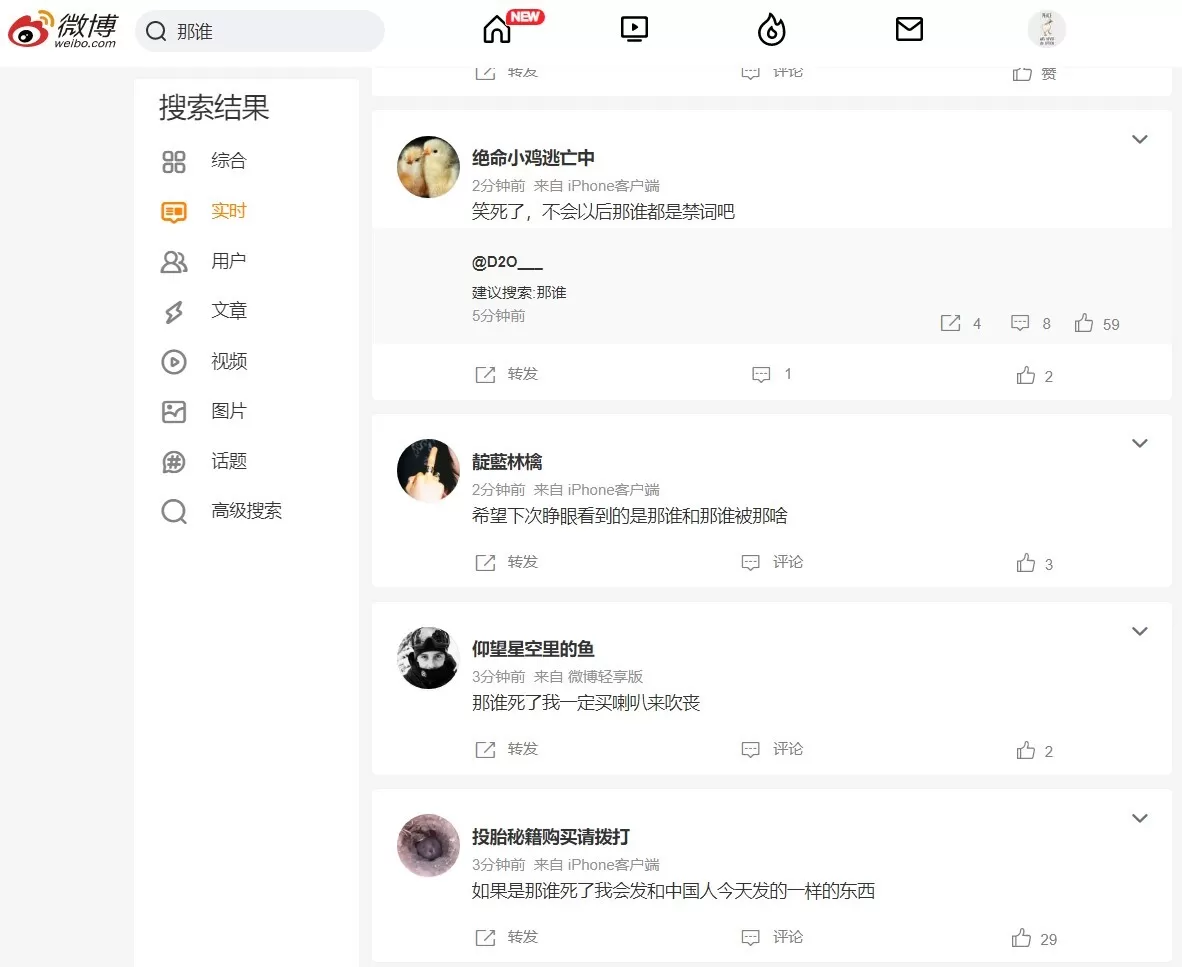Click the search box containing 那谁
Screen dimensions: 1182x967
(x=260, y=31)
